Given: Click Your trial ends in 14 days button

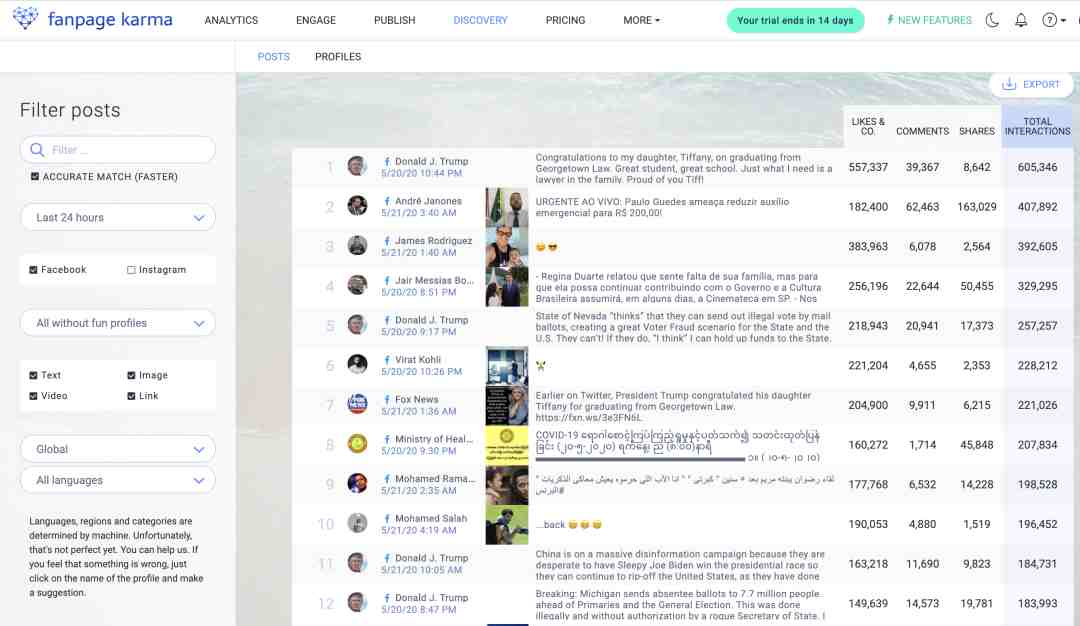Looking at the screenshot, I should point(795,20).
